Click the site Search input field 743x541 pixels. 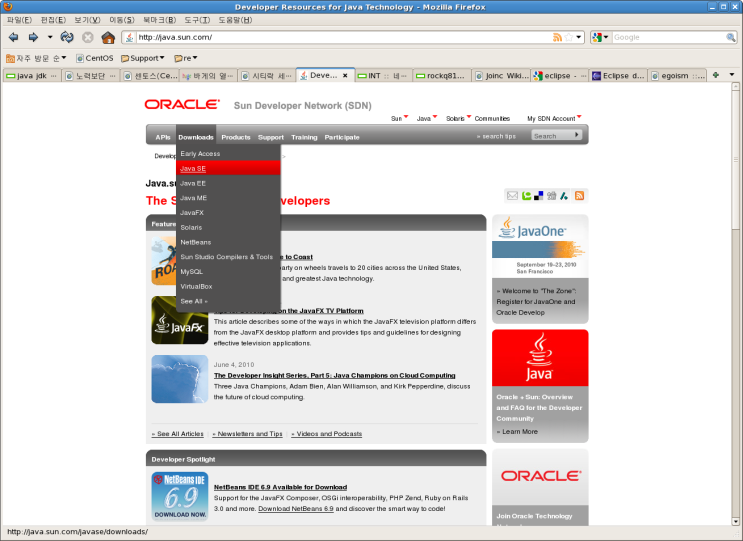click(552, 135)
